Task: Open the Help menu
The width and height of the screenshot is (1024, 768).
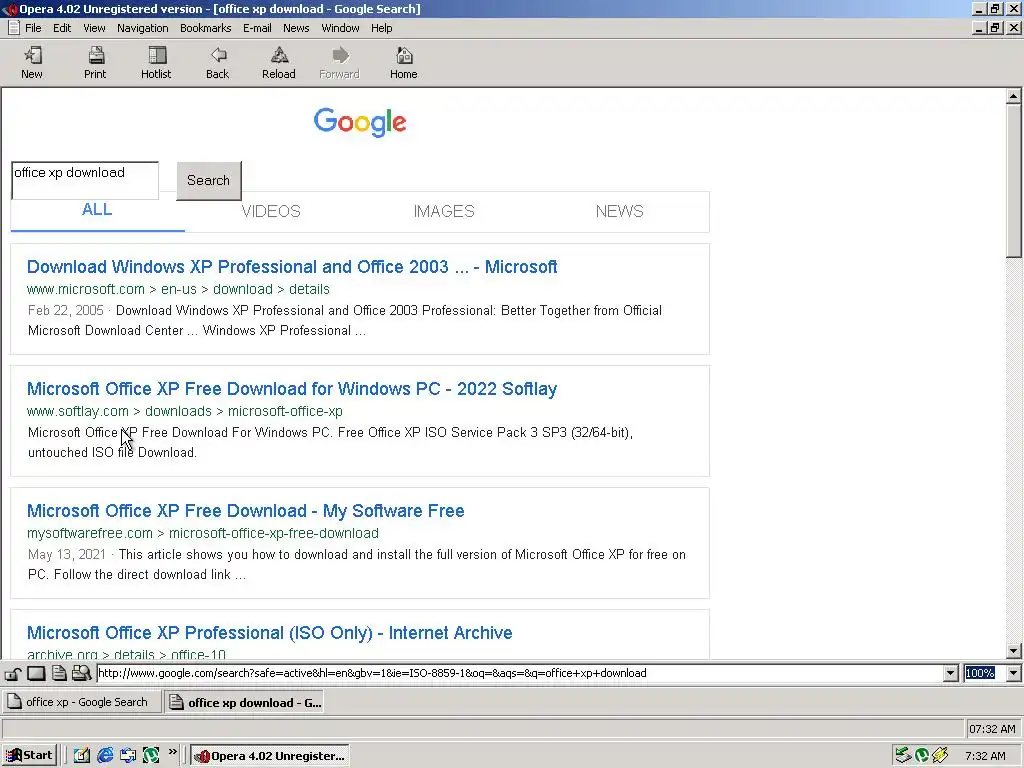Action: coord(381,28)
